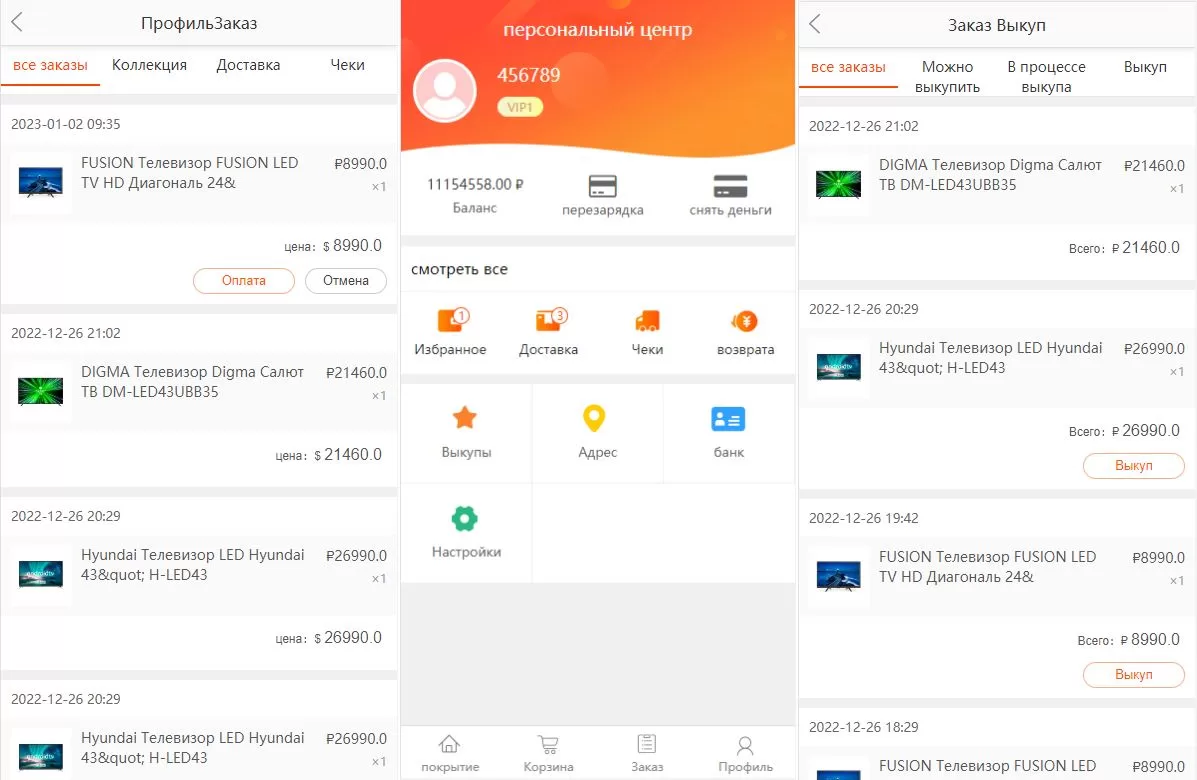
Task: Open Заказ in bottom navigation bar
Action: click(x=647, y=753)
